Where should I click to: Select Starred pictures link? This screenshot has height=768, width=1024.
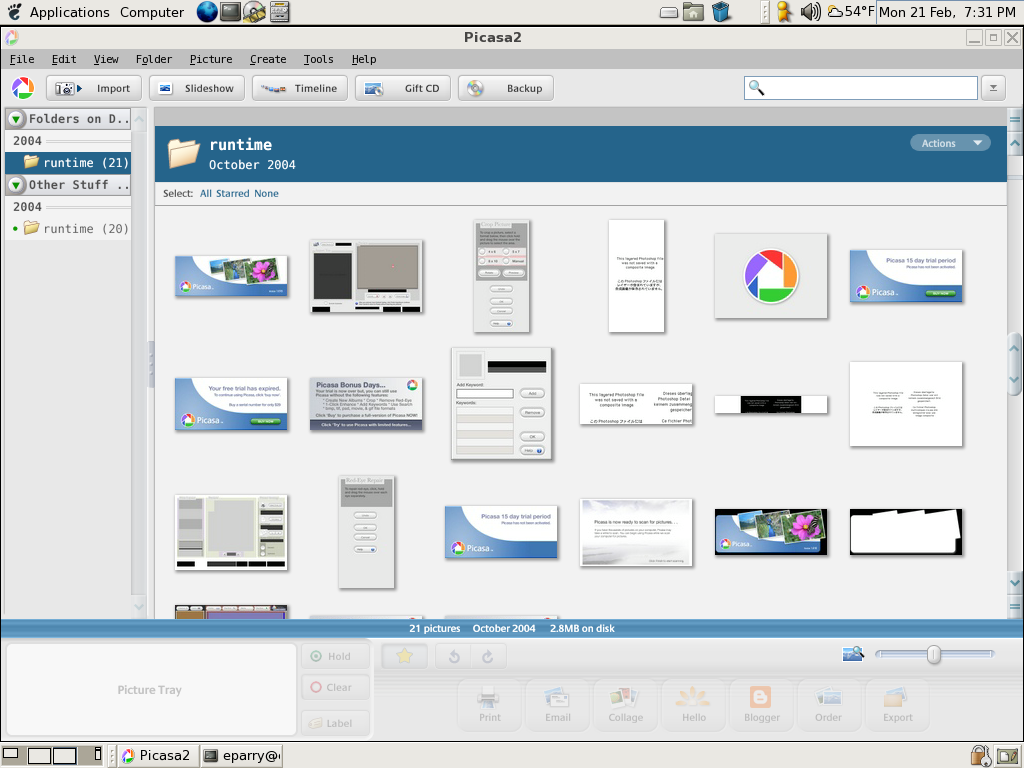tap(232, 193)
